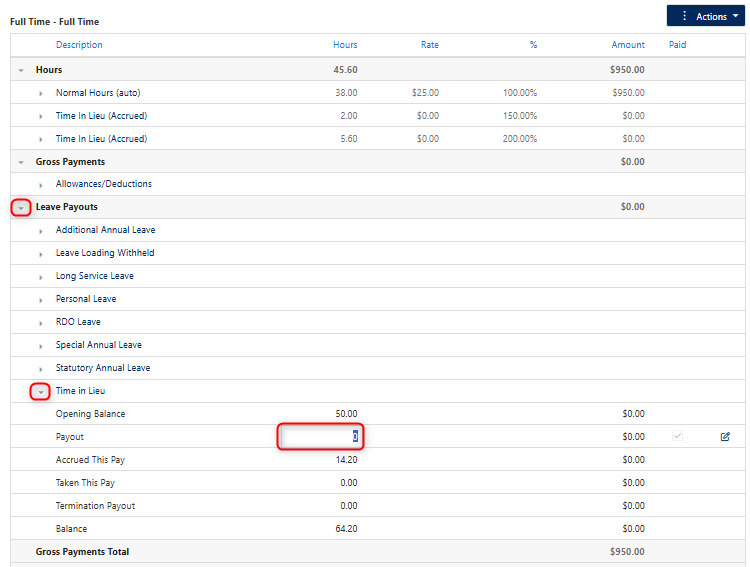The image size is (750, 567).
Task: Collapse the Hours section
Action: [21, 70]
